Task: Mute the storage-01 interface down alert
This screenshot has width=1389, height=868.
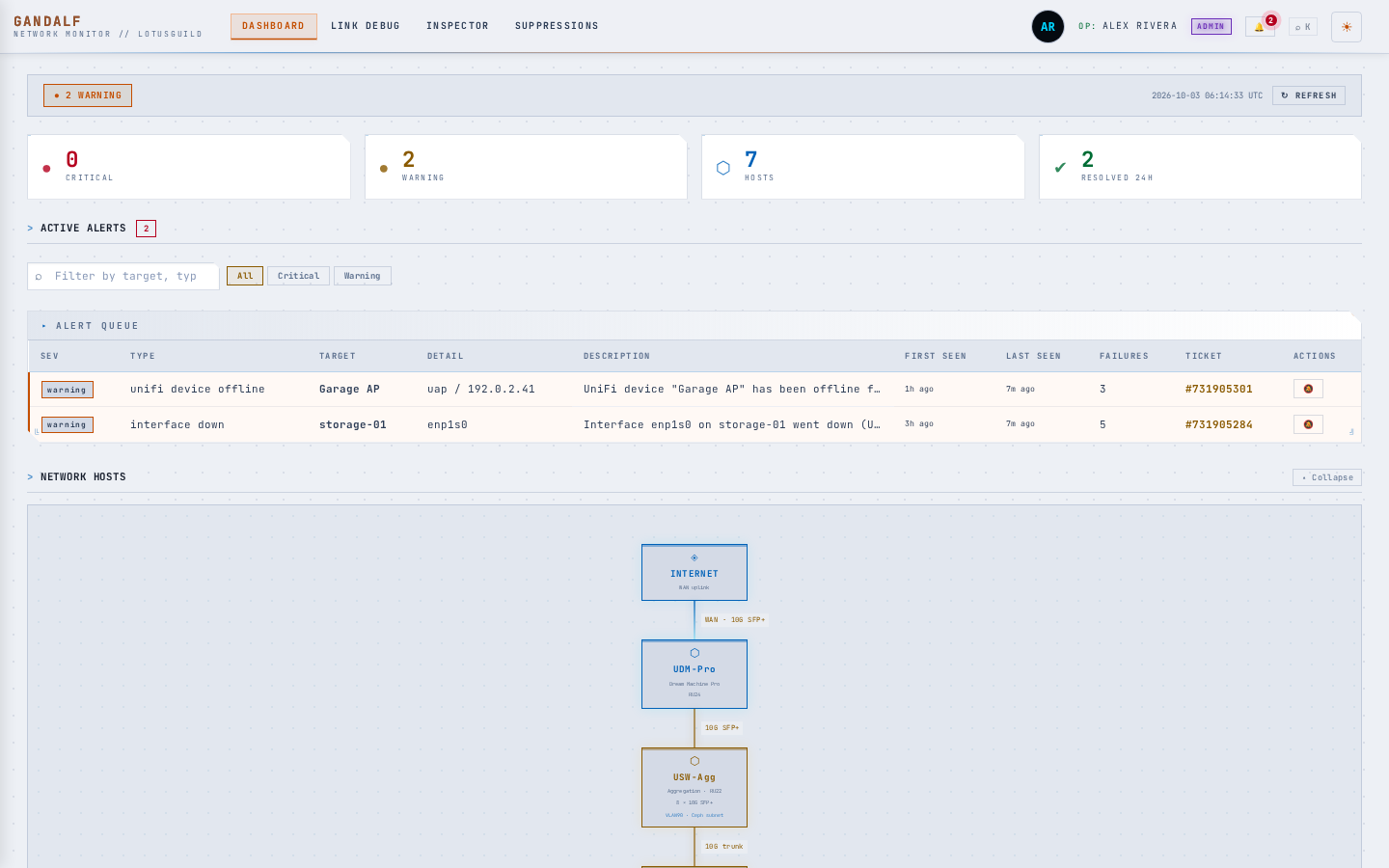Action: pyautogui.click(x=1308, y=424)
